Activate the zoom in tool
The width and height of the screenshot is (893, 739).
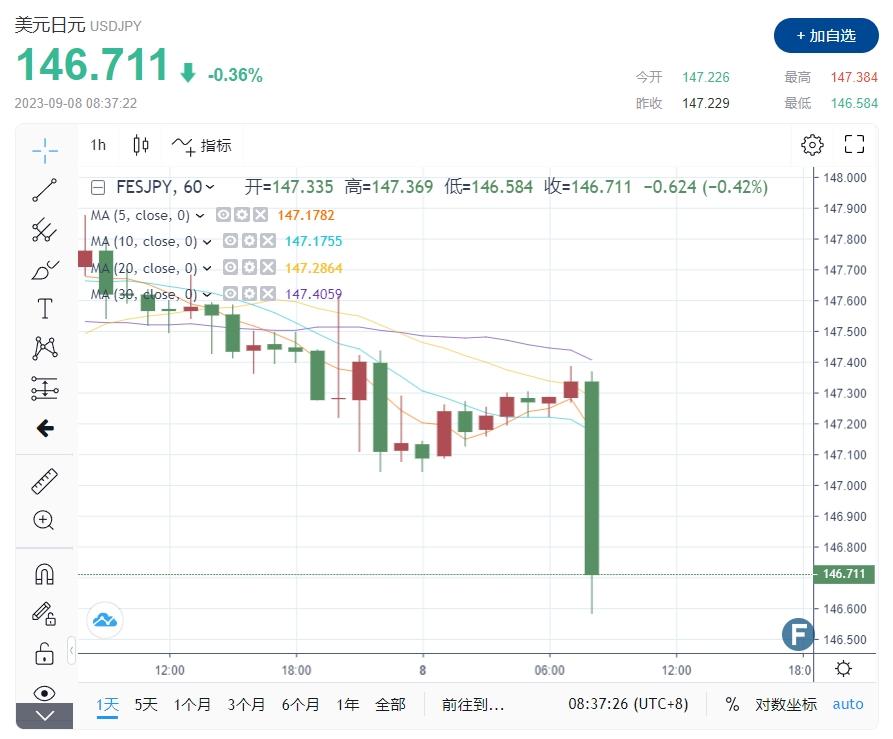[44, 520]
